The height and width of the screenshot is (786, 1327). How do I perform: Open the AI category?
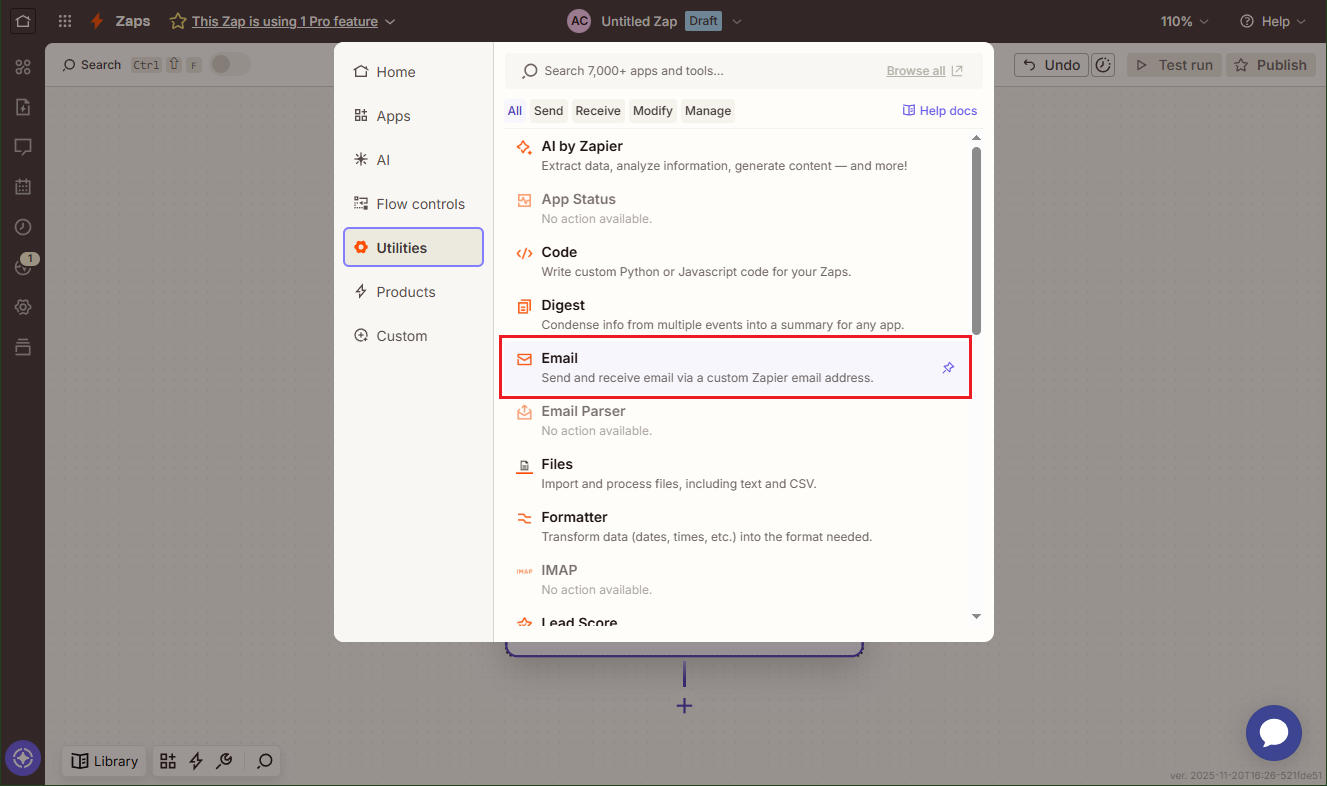click(414, 160)
